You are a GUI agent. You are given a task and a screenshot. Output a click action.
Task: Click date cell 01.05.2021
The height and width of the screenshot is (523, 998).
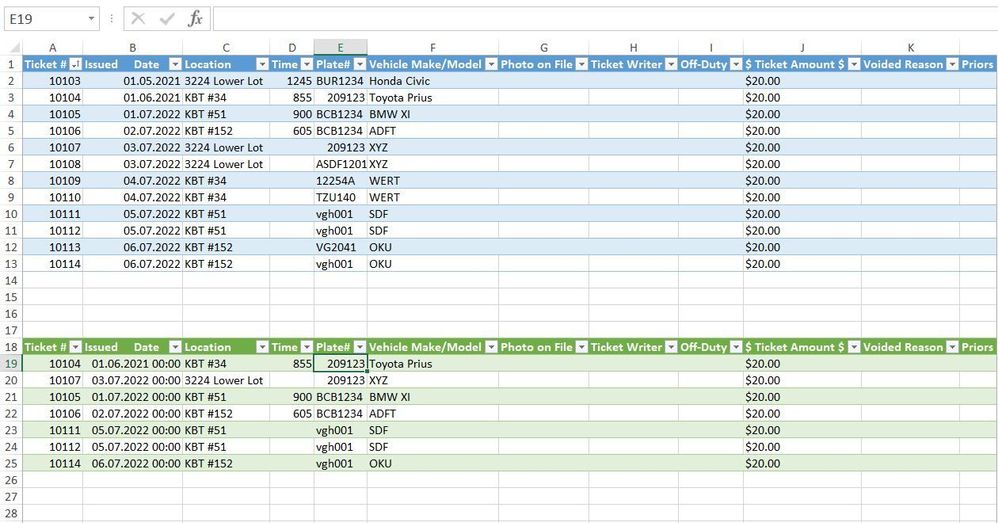coord(132,81)
